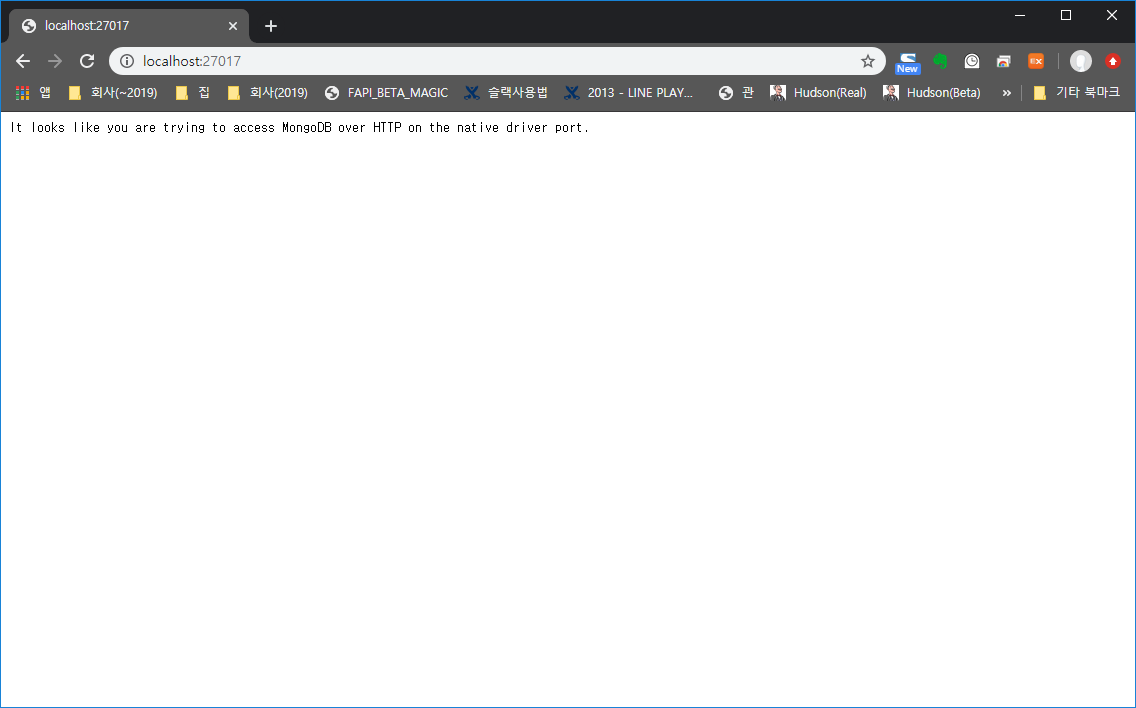
Task: Click the MongoDB HTTP access message text
Action: (300, 128)
